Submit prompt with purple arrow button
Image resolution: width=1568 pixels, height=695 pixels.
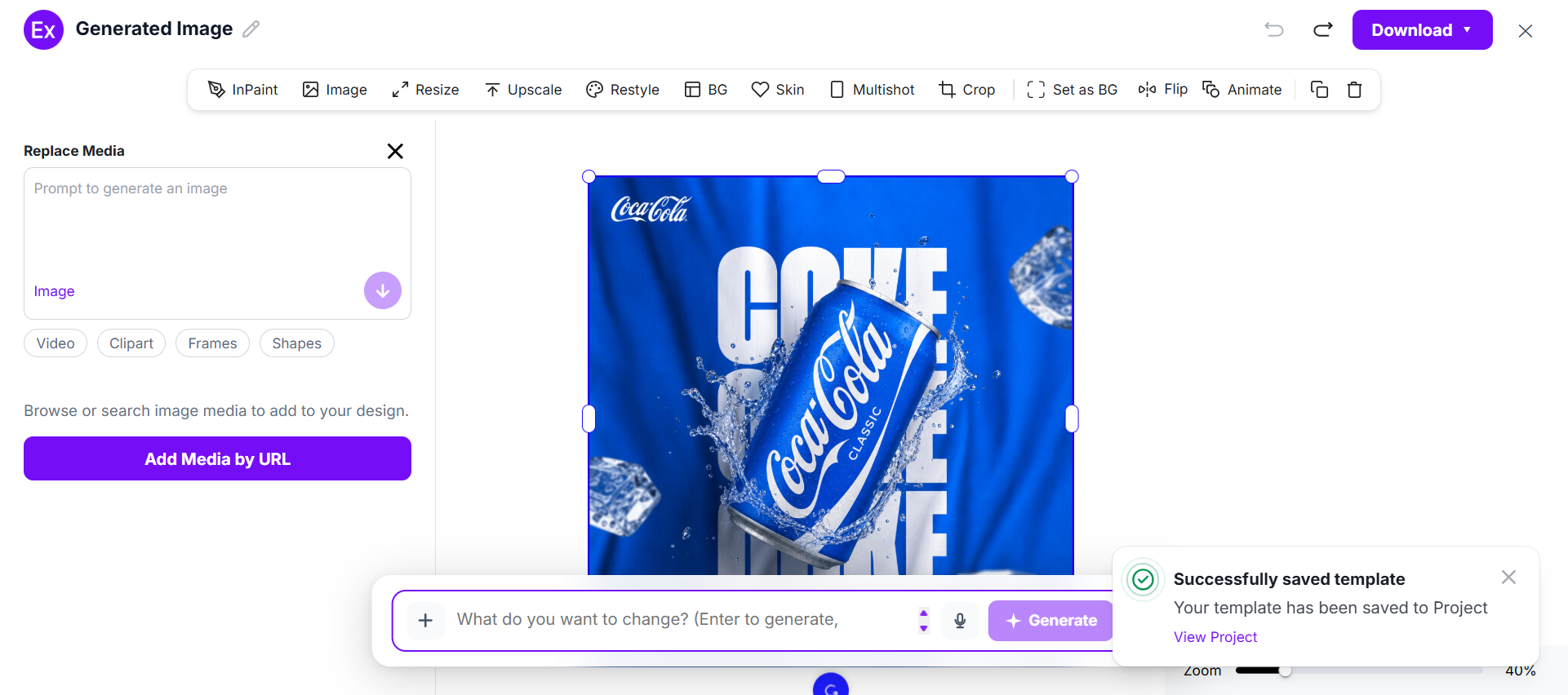point(383,290)
